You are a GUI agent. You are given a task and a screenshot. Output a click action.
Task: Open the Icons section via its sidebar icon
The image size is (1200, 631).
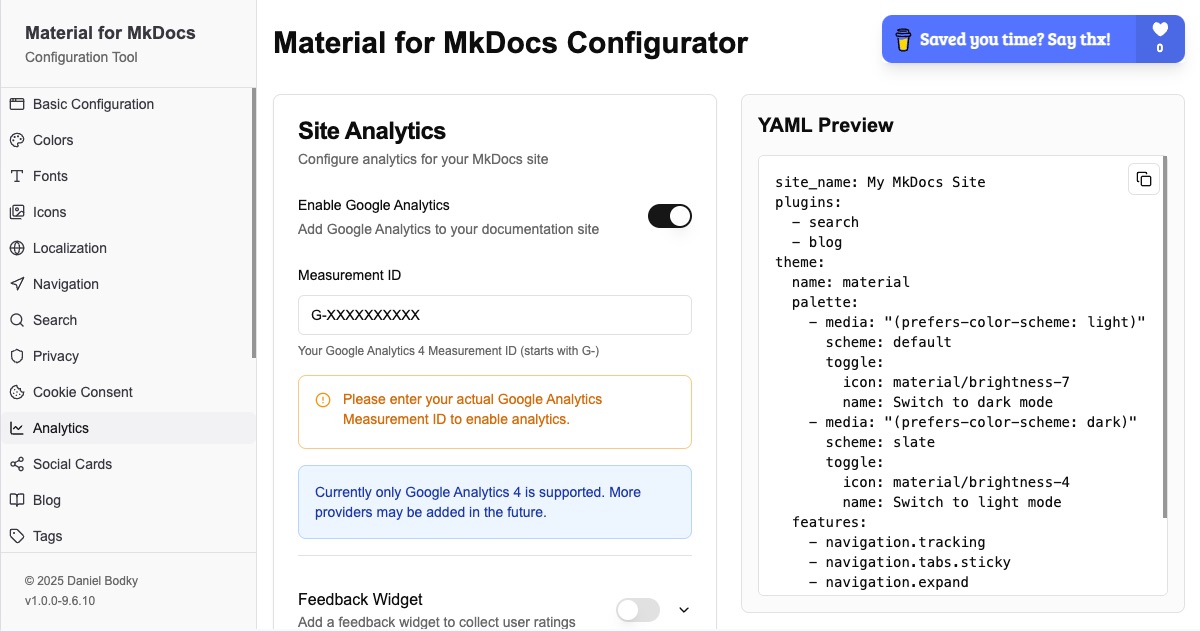15,212
